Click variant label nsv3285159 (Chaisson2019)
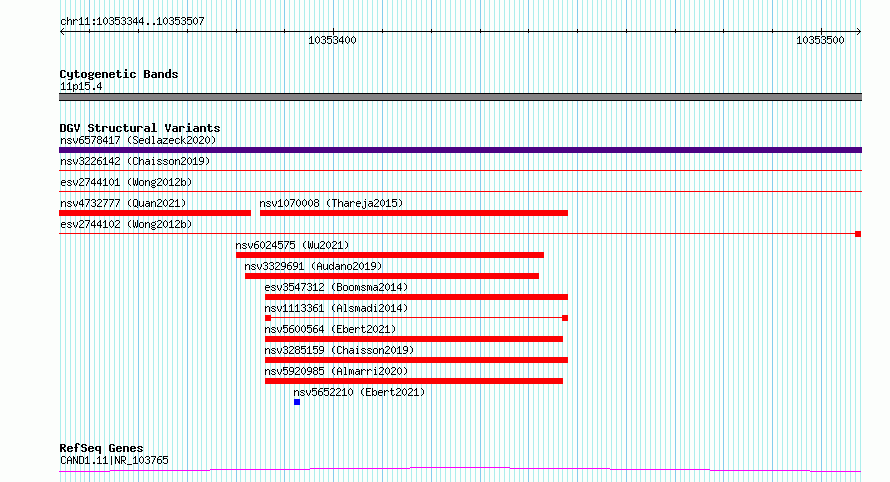Image resolution: width=890 pixels, height=482 pixels. point(339,350)
